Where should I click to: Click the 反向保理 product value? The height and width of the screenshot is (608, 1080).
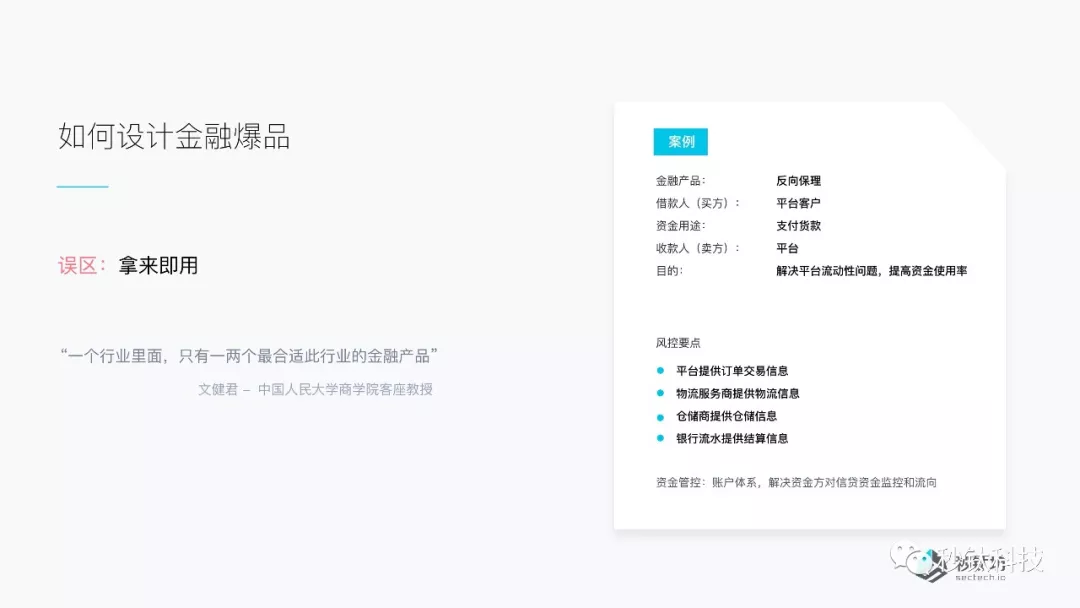pyautogui.click(x=798, y=181)
